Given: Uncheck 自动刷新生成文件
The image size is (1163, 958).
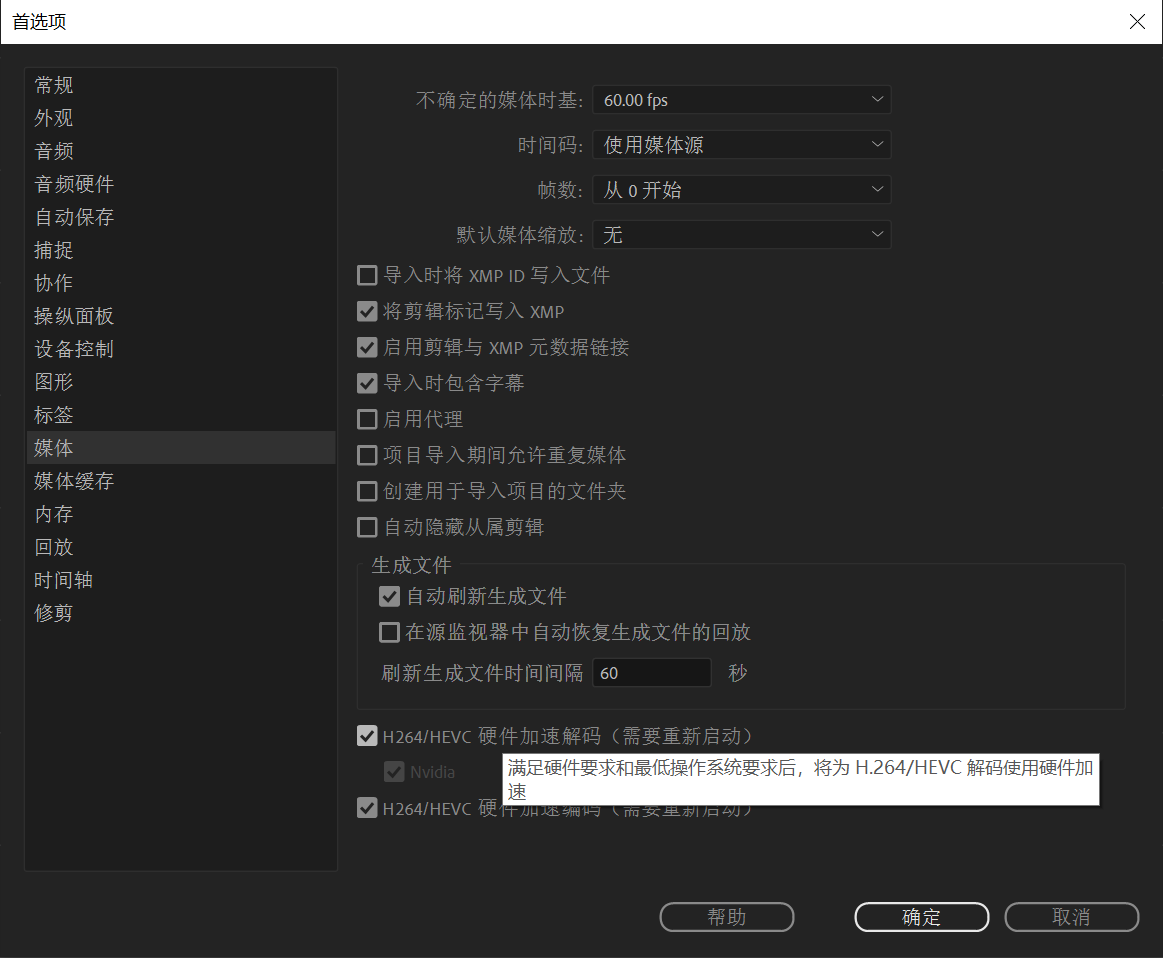Looking at the screenshot, I should coord(389,596).
